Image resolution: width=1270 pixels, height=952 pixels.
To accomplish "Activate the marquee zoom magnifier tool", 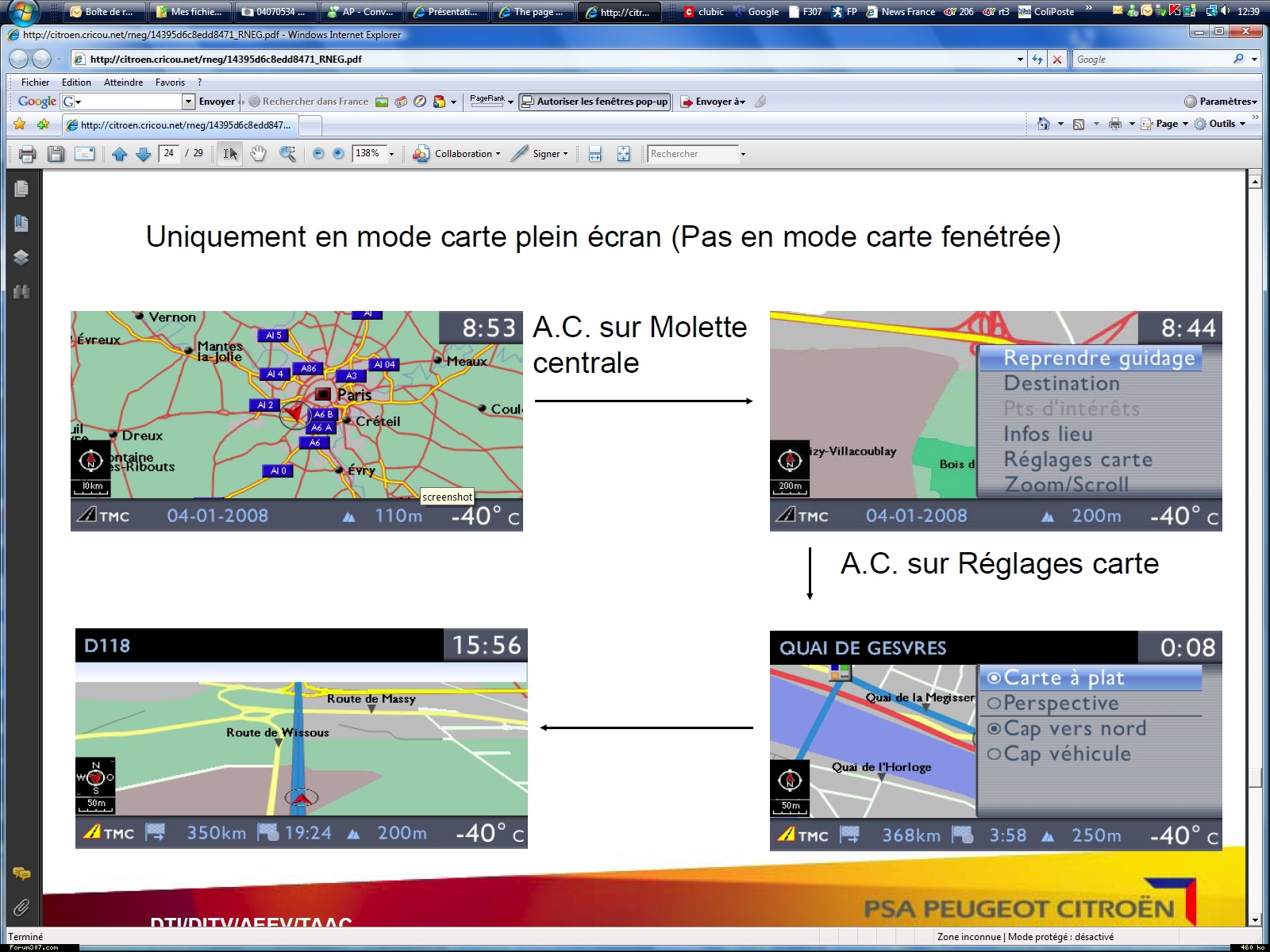I will point(287,154).
